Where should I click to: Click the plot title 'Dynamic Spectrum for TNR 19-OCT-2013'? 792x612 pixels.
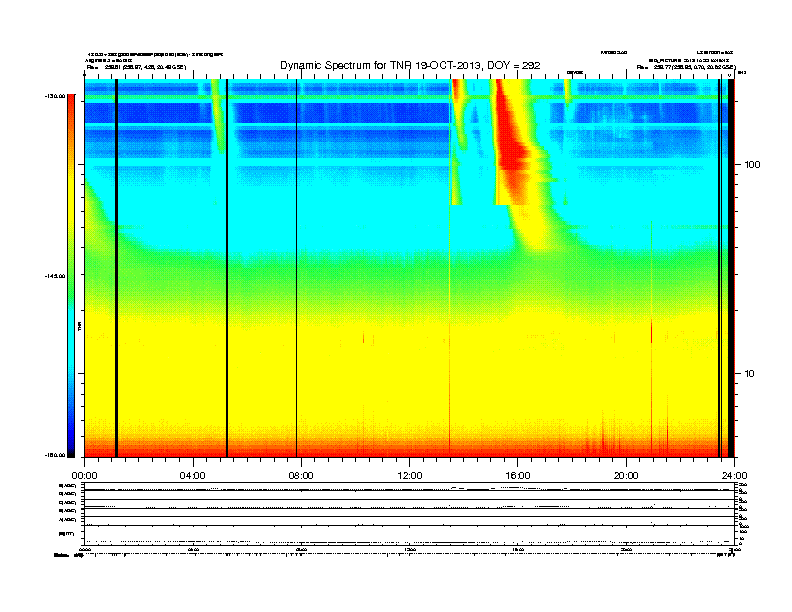380,65
